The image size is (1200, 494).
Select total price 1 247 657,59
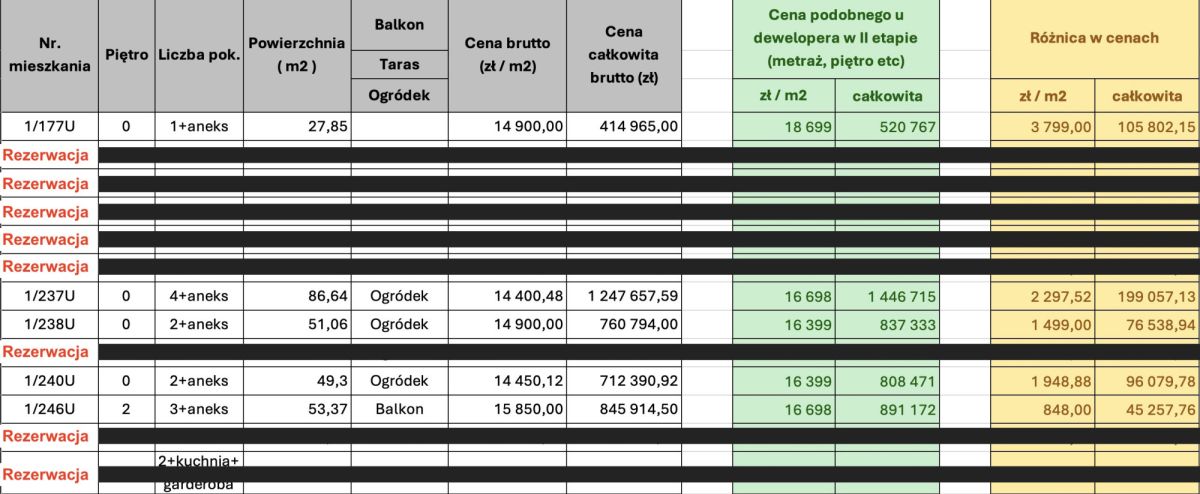[x=624, y=296]
